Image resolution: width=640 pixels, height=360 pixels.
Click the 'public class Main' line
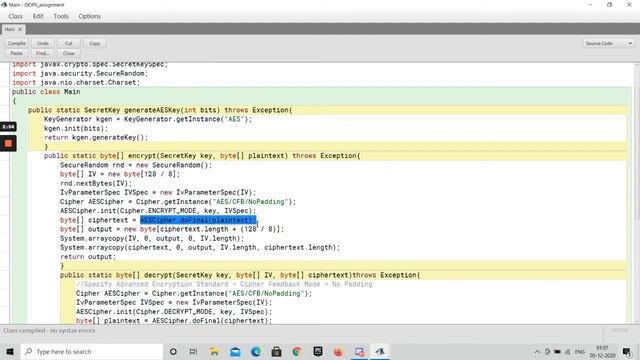coord(46,92)
